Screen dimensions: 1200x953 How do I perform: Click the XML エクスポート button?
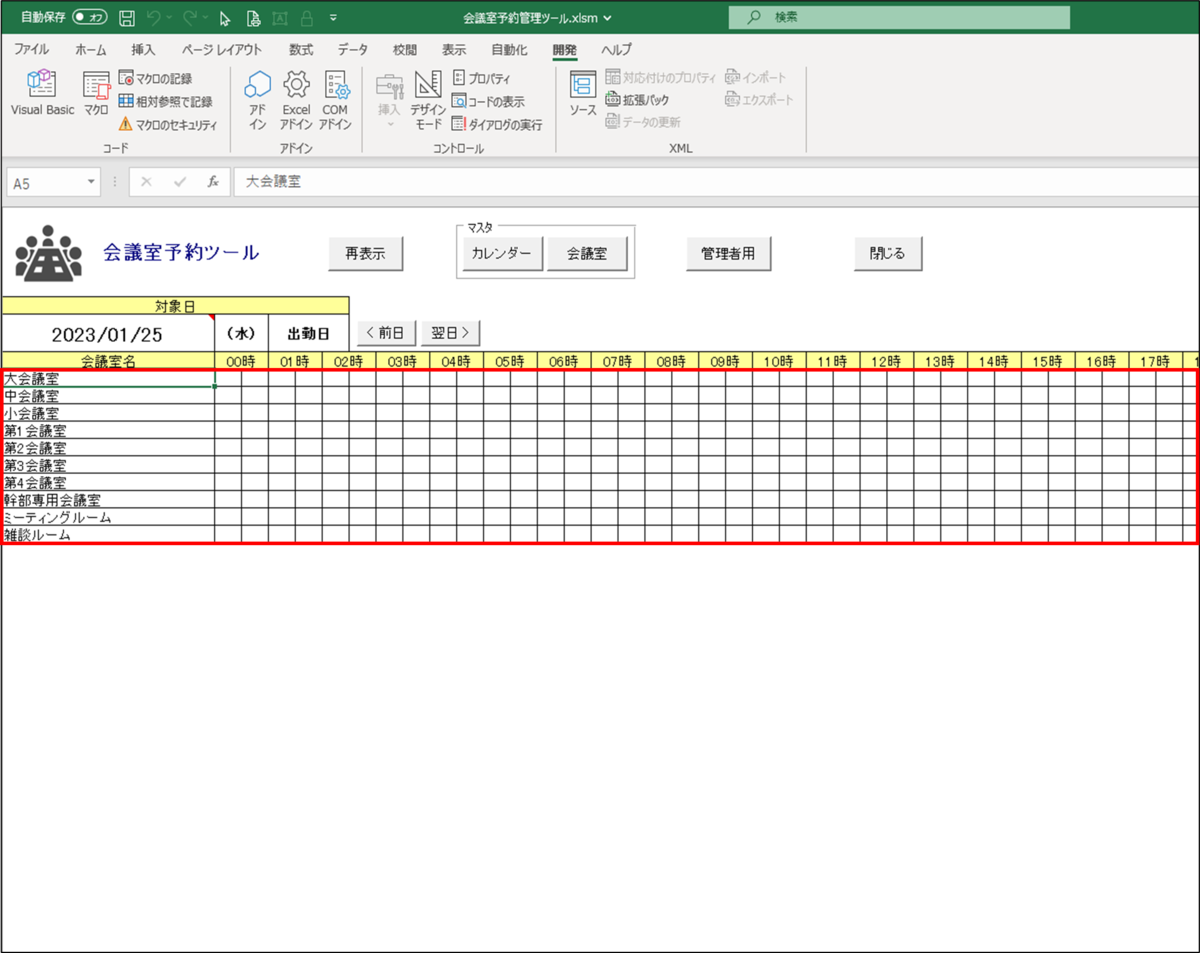[760, 100]
